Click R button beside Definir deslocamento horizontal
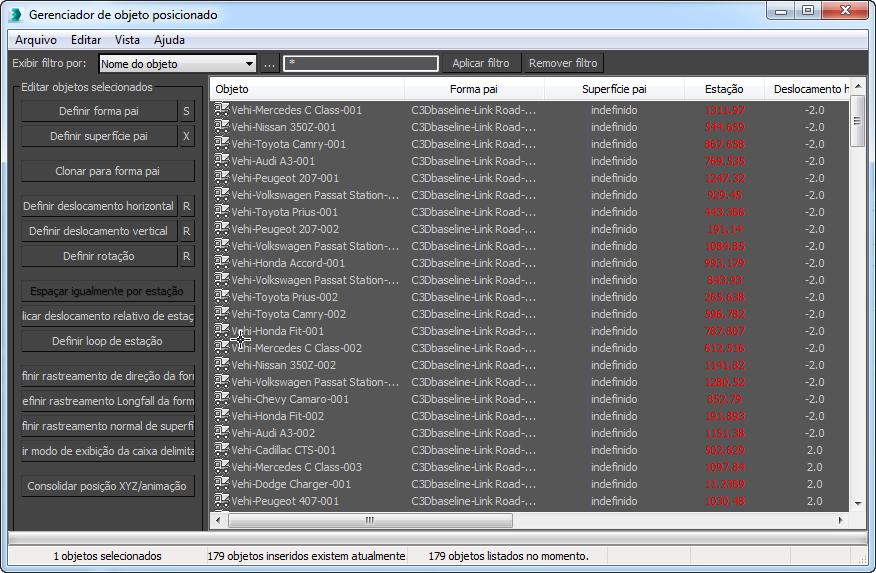The height and width of the screenshot is (573, 876). [187, 206]
